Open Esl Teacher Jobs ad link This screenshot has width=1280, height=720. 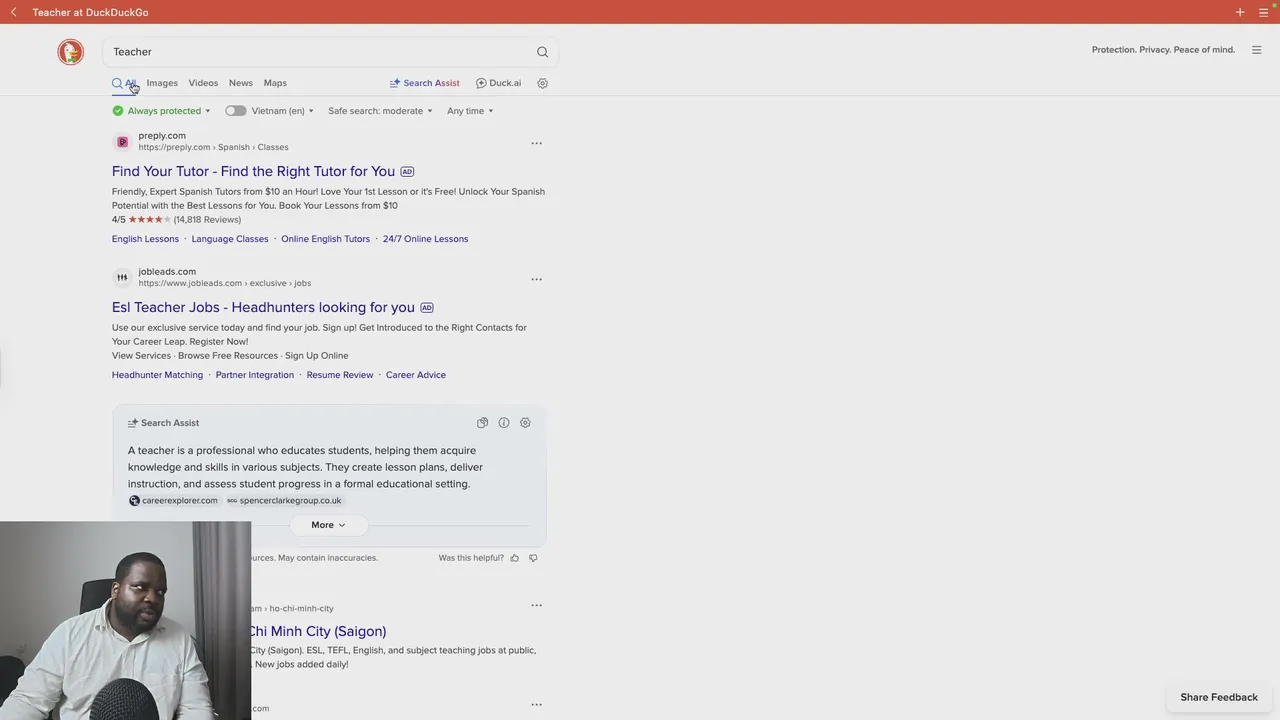click(x=263, y=307)
